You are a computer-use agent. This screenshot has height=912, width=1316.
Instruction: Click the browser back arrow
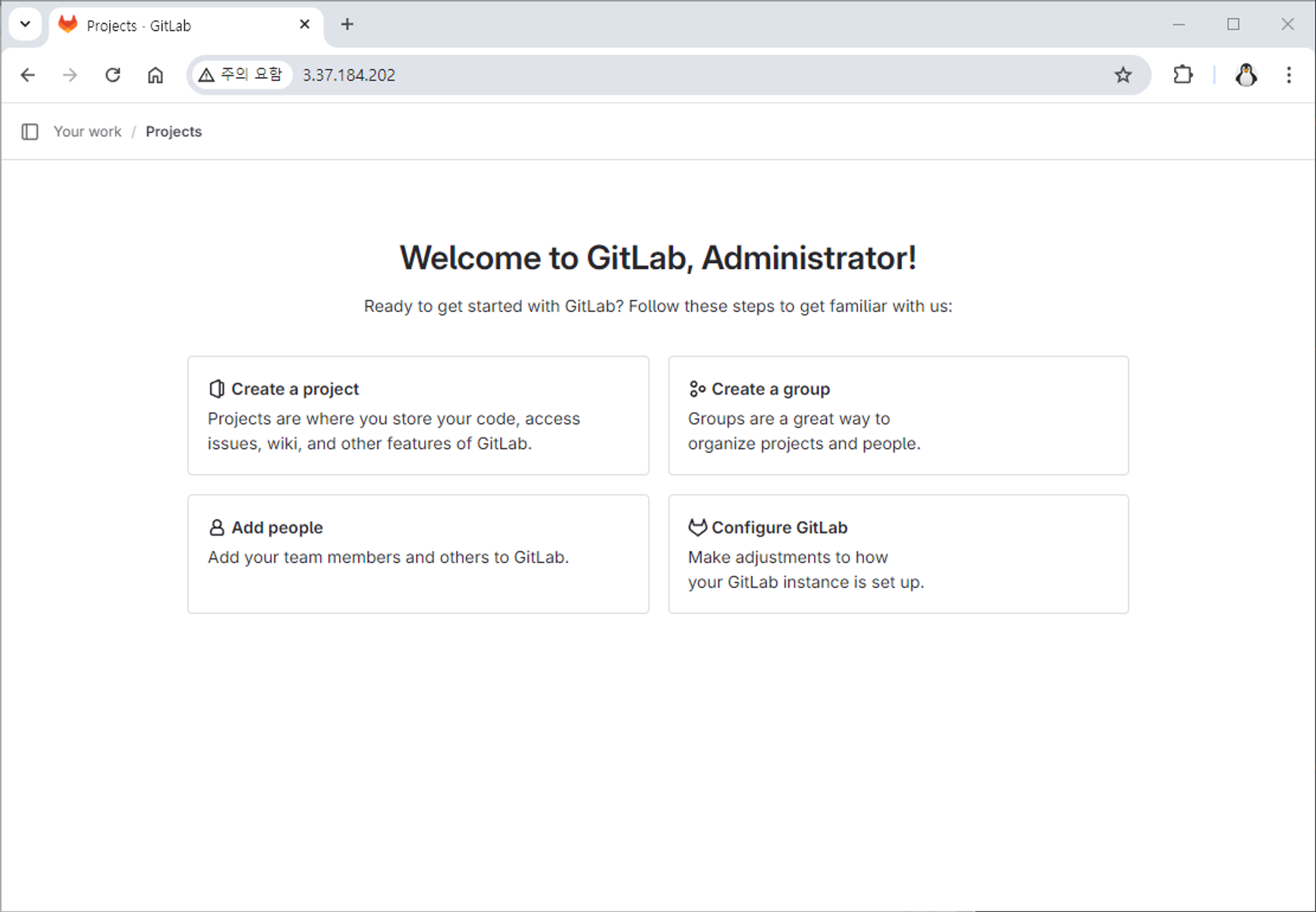pyautogui.click(x=28, y=75)
